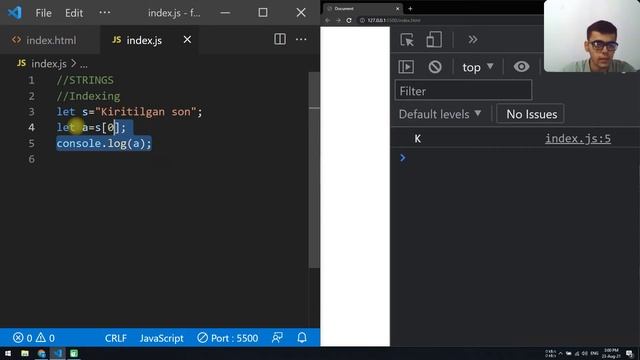
Task: Show hidden system tray icons
Action: [x=560, y=353]
